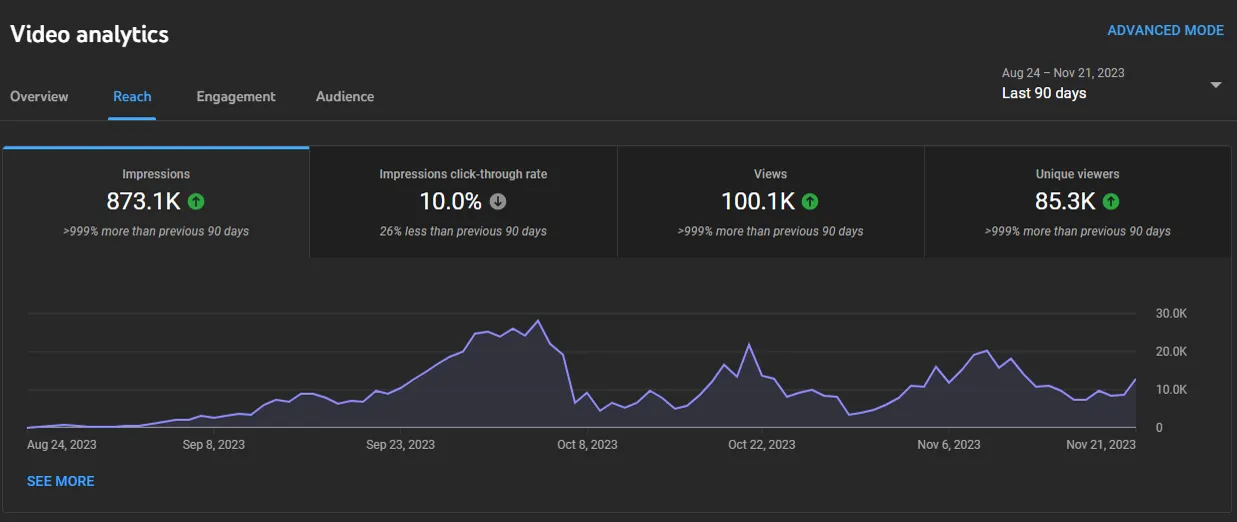Click the 873.1K impressions value
This screenshot has height=522, width=1237.
point(143,201)
